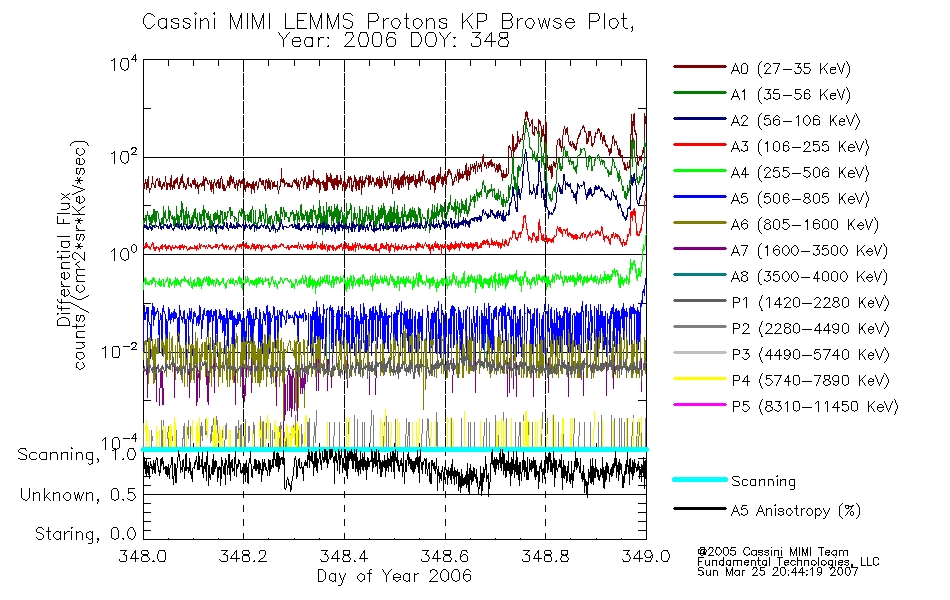
Task: Click the x-axis tick label 348.4
Action: pyautogui.click(x=344, y=556)
